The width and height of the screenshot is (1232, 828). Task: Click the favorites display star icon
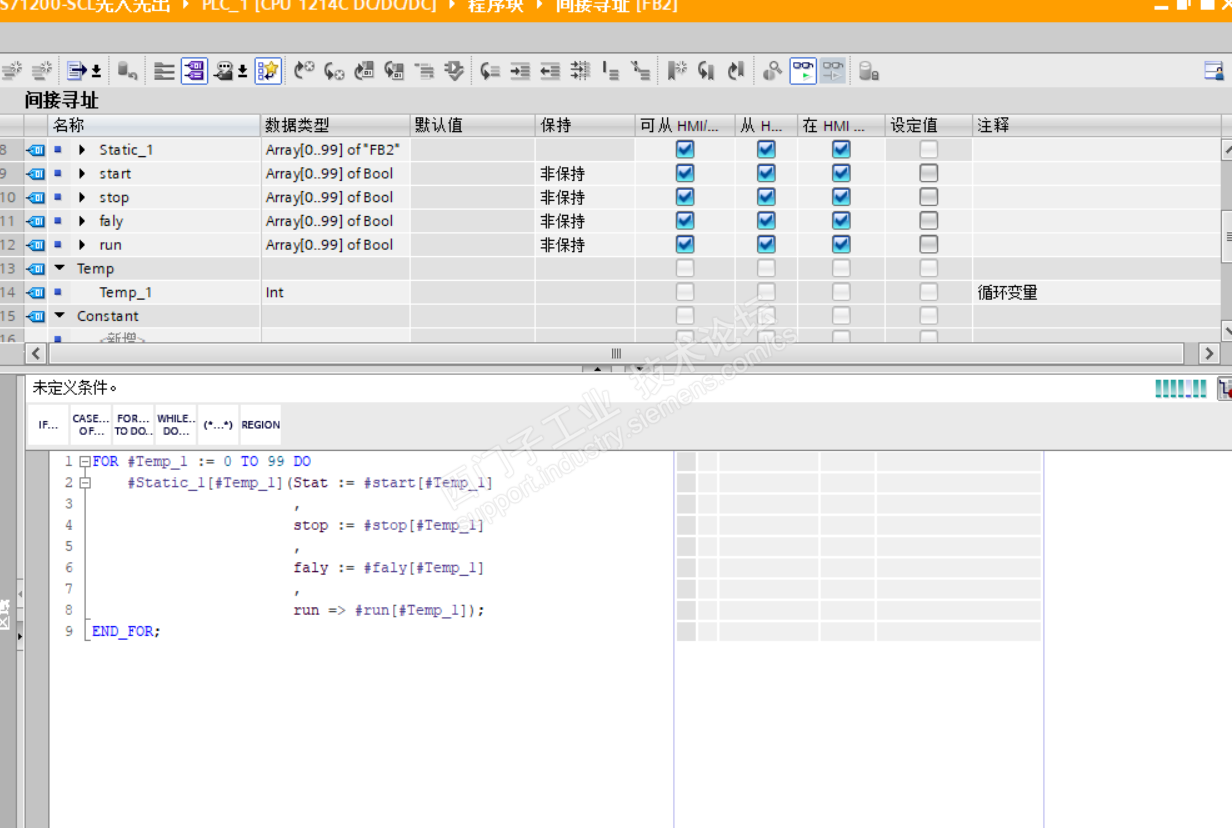(267, 71)
